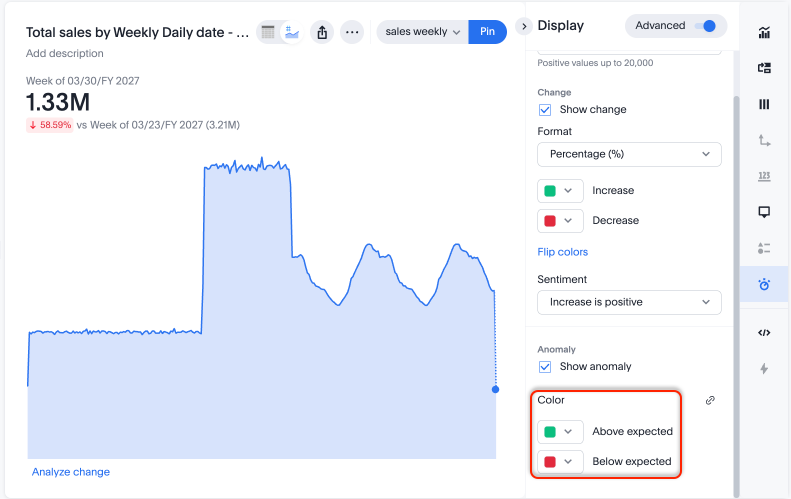Follow the Analyze change link
Image resolution: width=791 pixels, height=499 pixels.
[71, 472]
